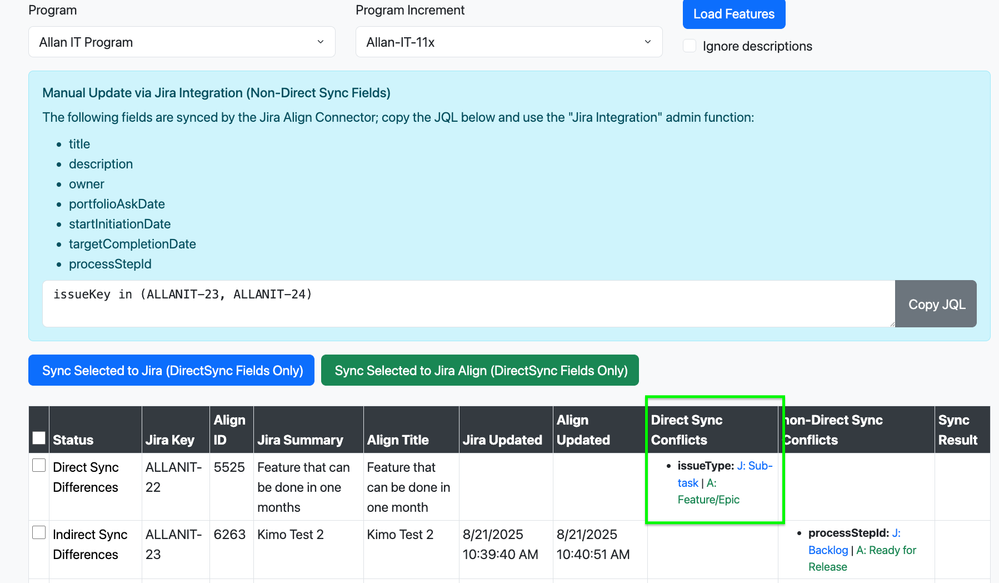Check the row checkbox for ALLANIT-22

37,464
